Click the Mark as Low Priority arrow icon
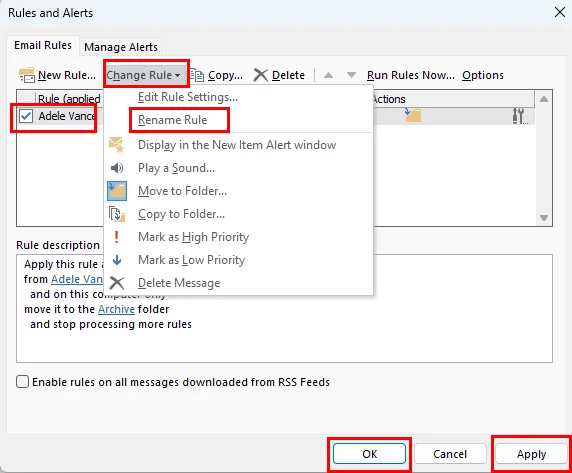572x473 pixels. 117,260
